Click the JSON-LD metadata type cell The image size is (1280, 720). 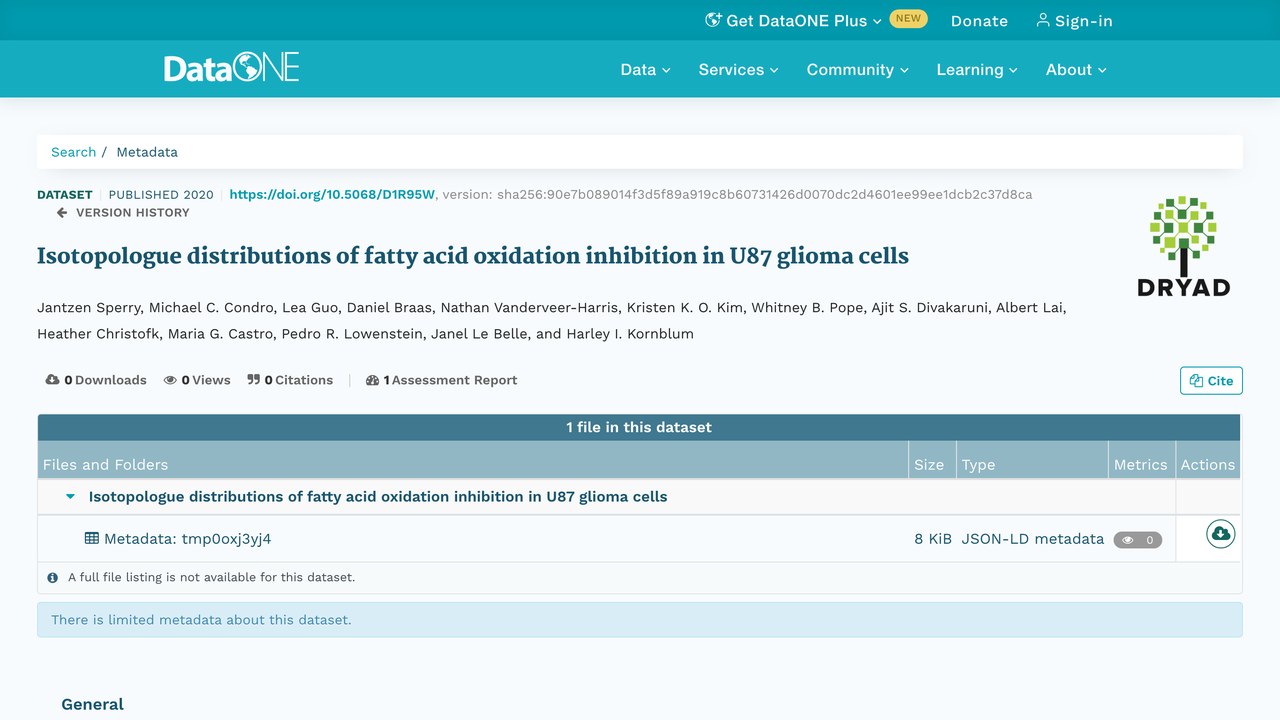[x=1033, y=538]
